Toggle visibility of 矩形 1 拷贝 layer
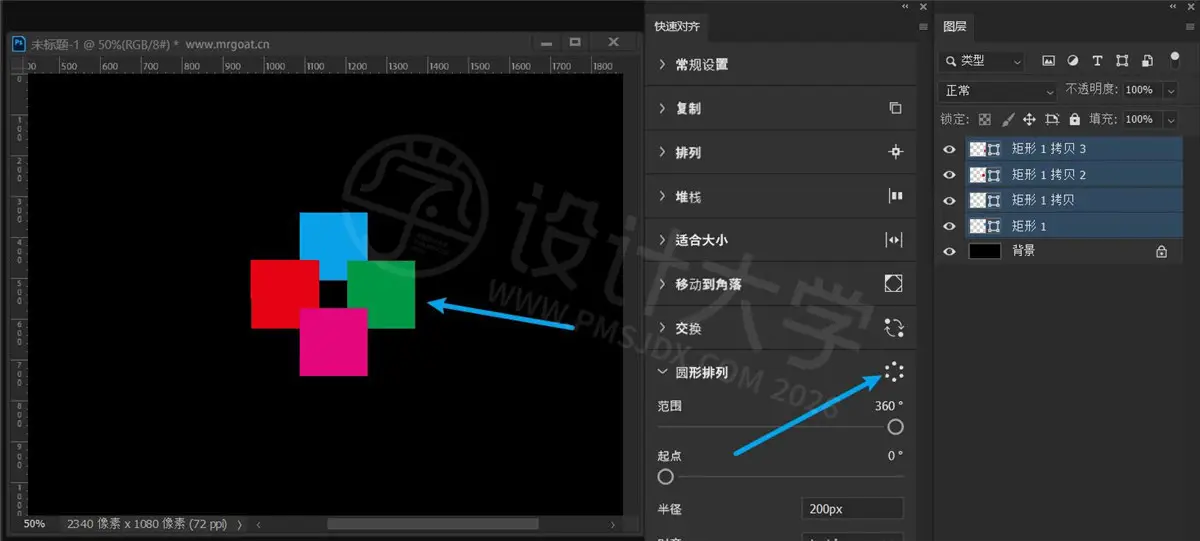 tap(950, 200)
